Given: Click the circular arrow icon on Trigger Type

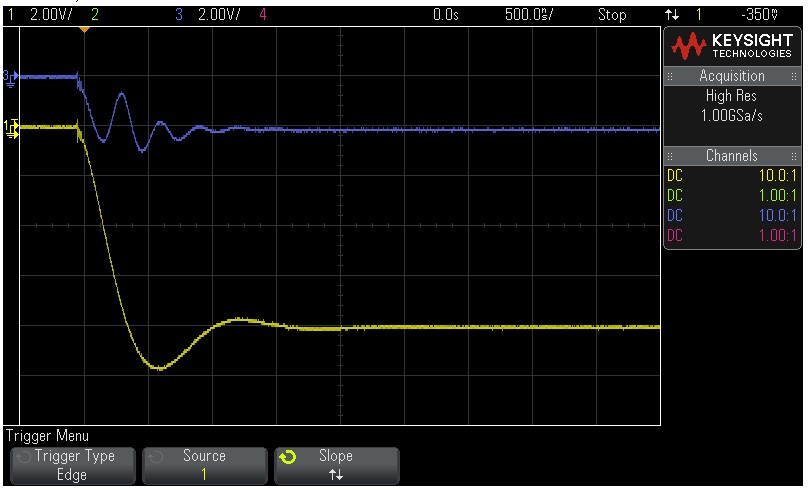Looking at the screenshot, I should click(x=23, y=457).
